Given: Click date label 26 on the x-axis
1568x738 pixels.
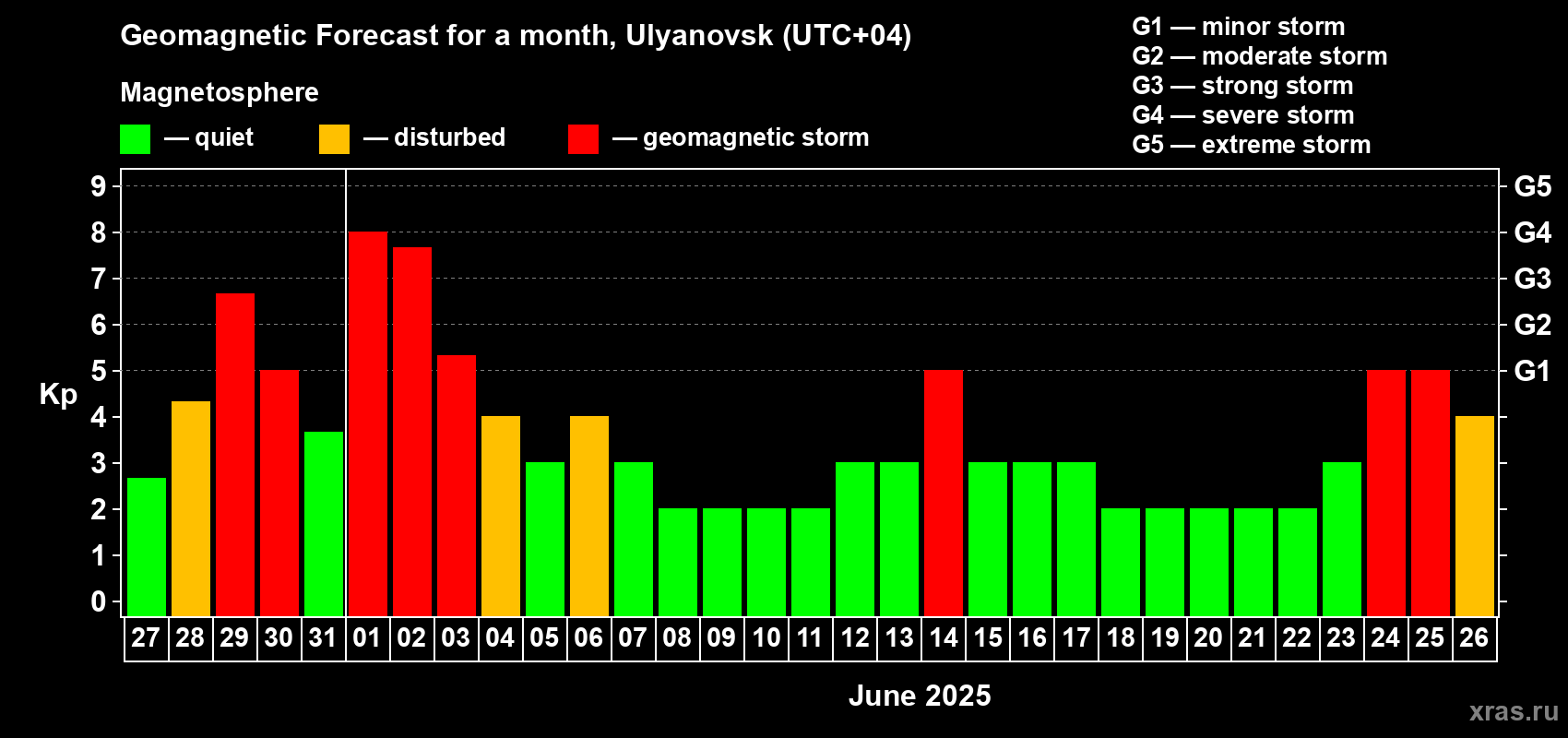Looking at the screenshot, I should pyautogui.click(x=1474, y=638).
